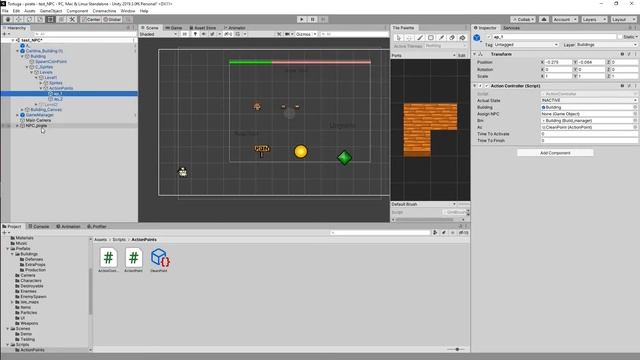
Task: Toggle Action Controller enabled checkbox
Action: (x=487, y=86)
